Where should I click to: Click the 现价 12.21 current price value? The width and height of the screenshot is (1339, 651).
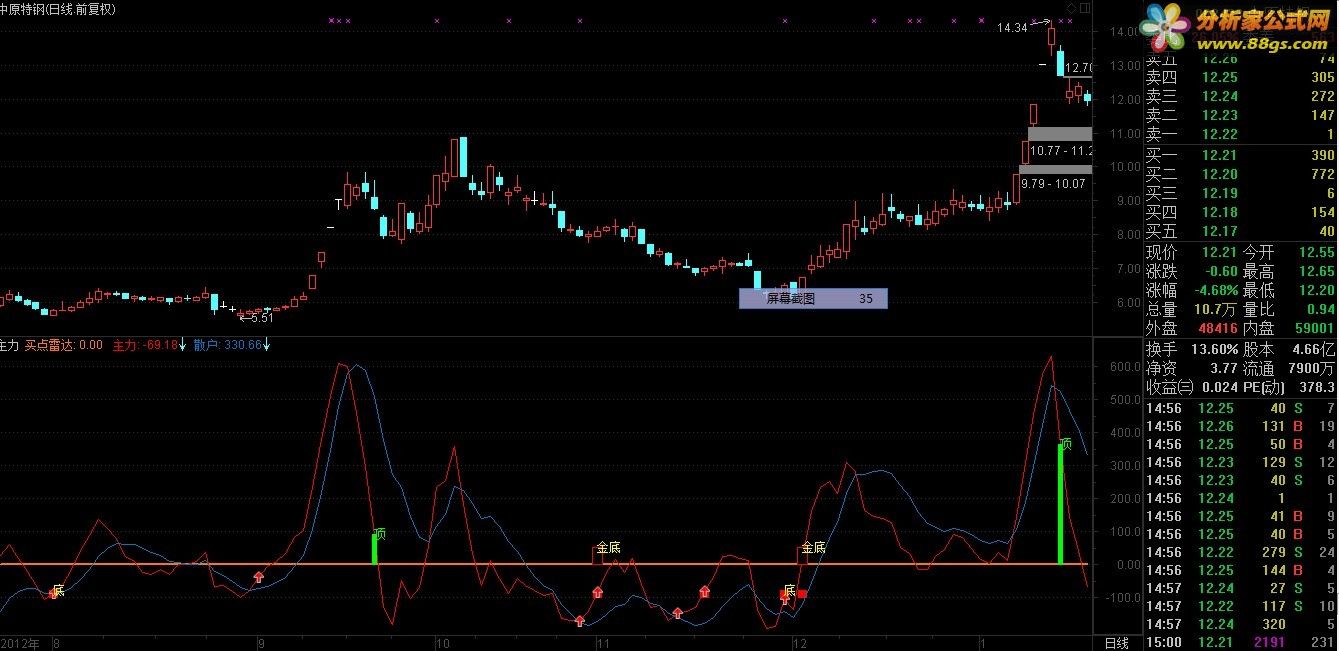point(1218,252)
